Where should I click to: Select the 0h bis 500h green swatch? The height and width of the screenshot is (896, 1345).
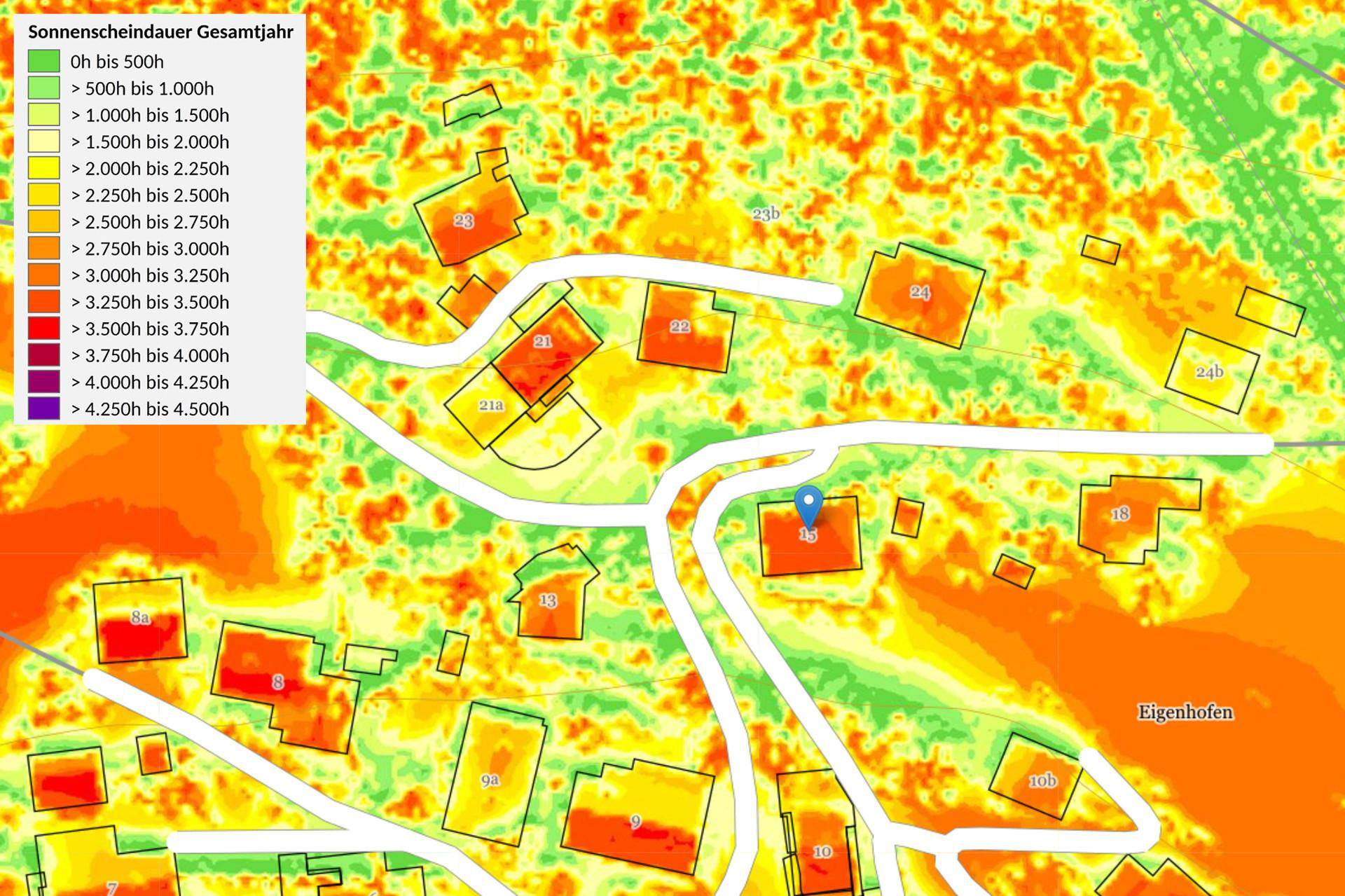coord(43,61)
